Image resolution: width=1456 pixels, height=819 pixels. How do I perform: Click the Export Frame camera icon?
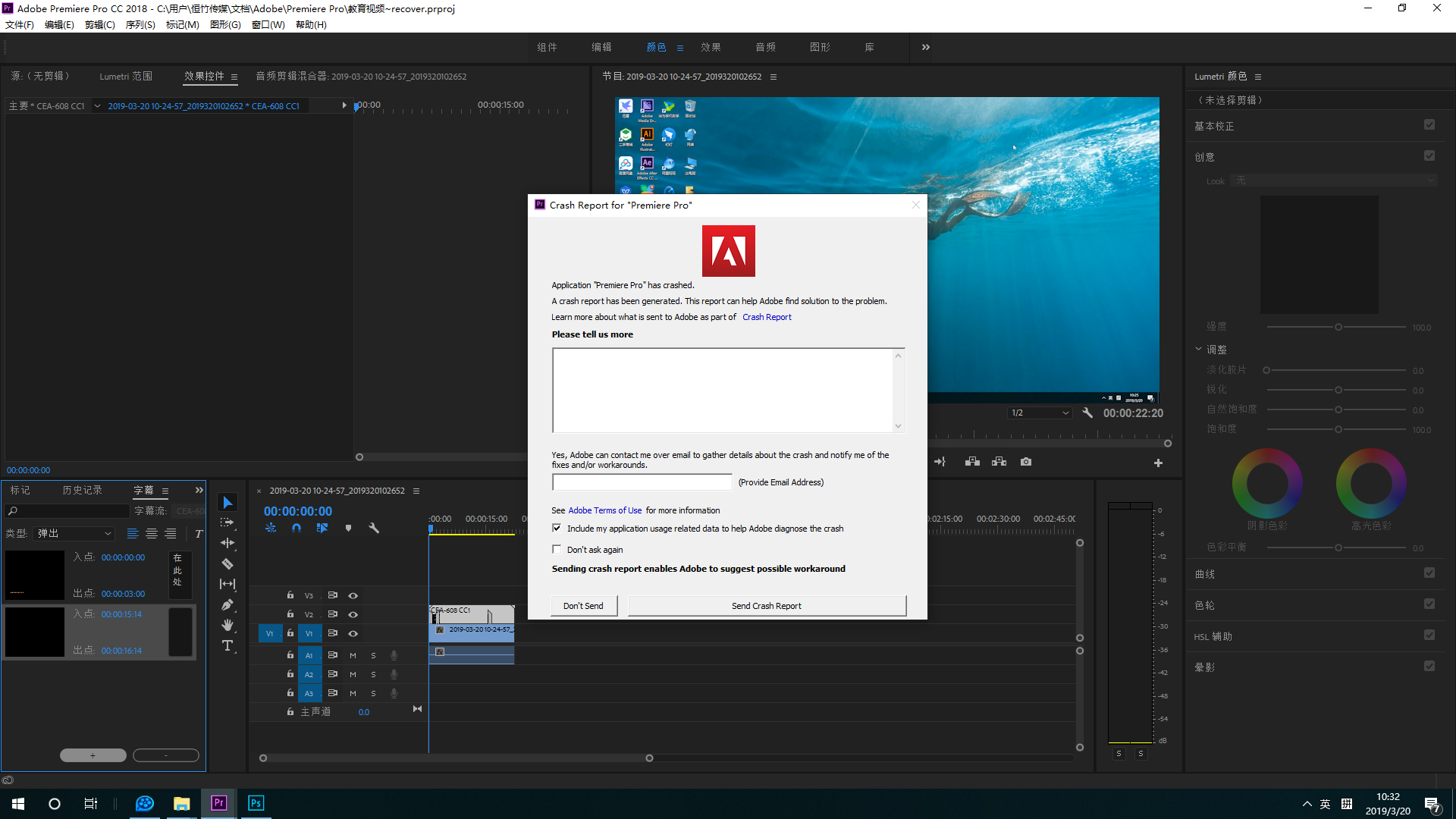click(x=1026, y=462)
